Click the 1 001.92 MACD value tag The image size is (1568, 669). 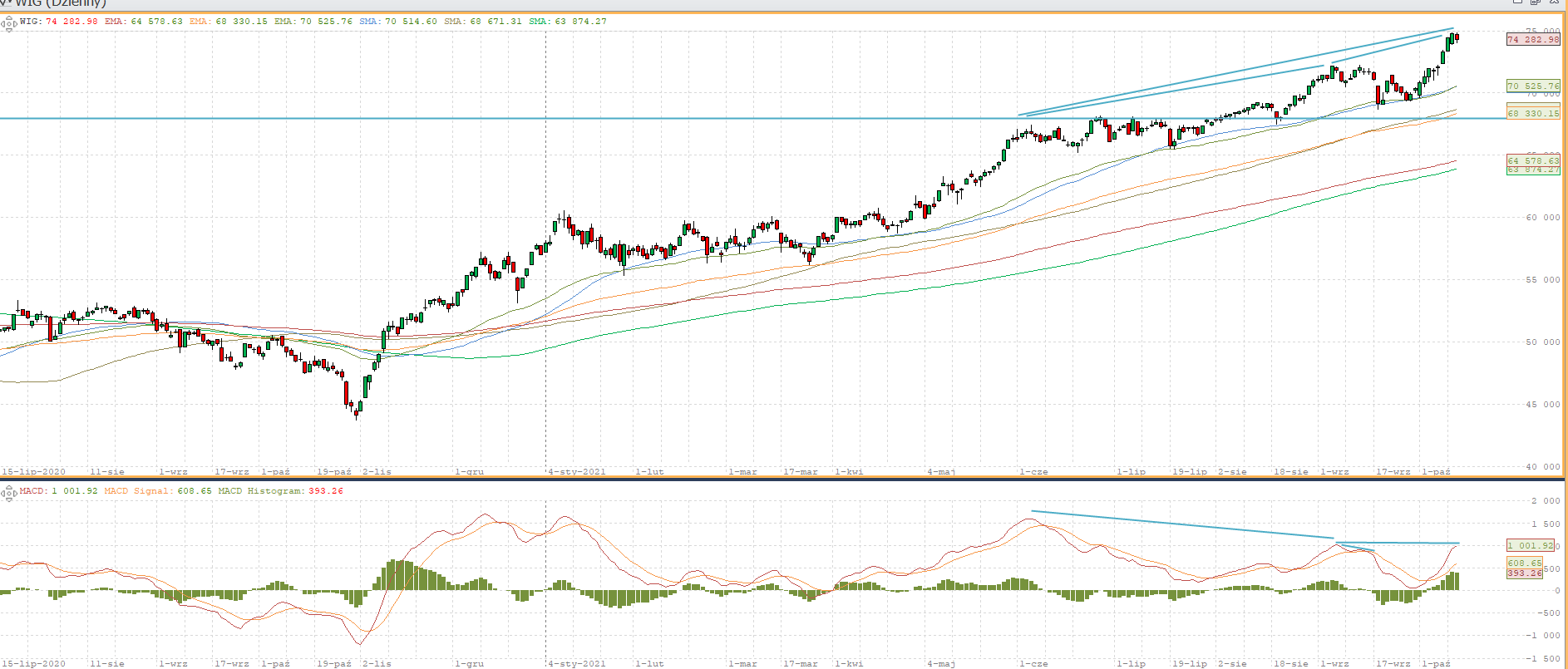pos(1531,545)
